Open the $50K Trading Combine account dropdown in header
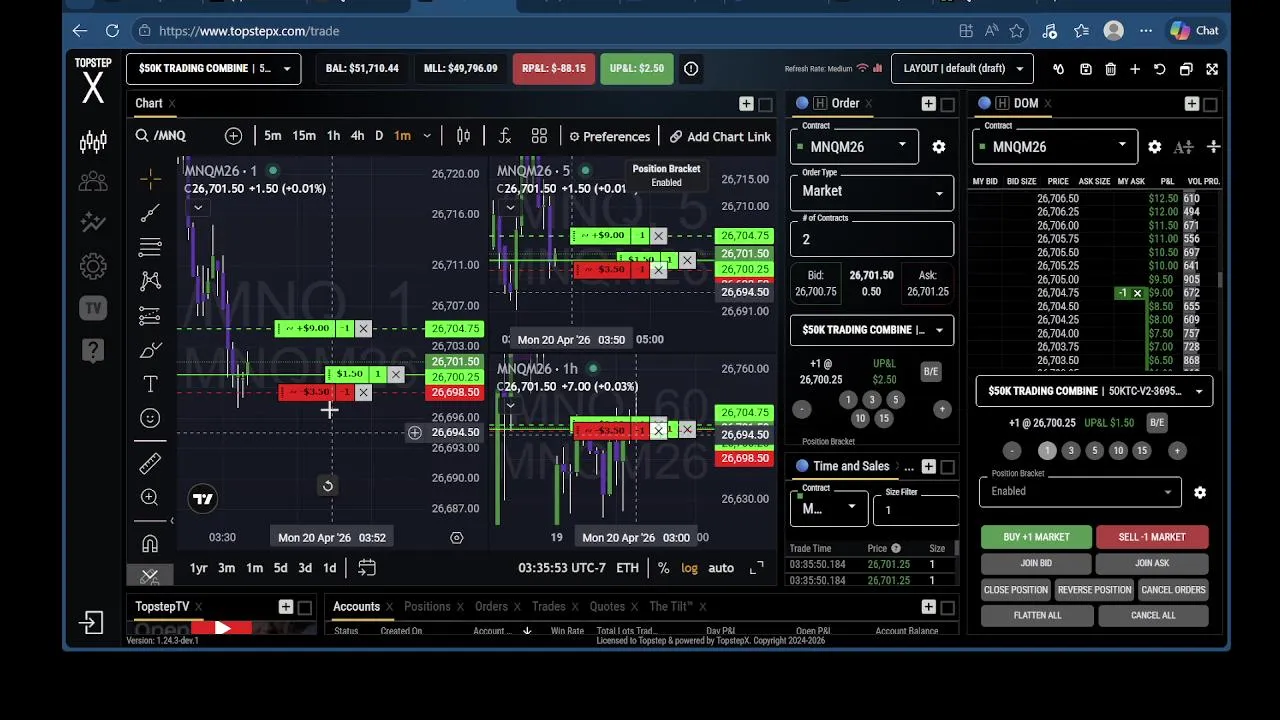This screenshot has height=720, width=1280. [213, 69]
